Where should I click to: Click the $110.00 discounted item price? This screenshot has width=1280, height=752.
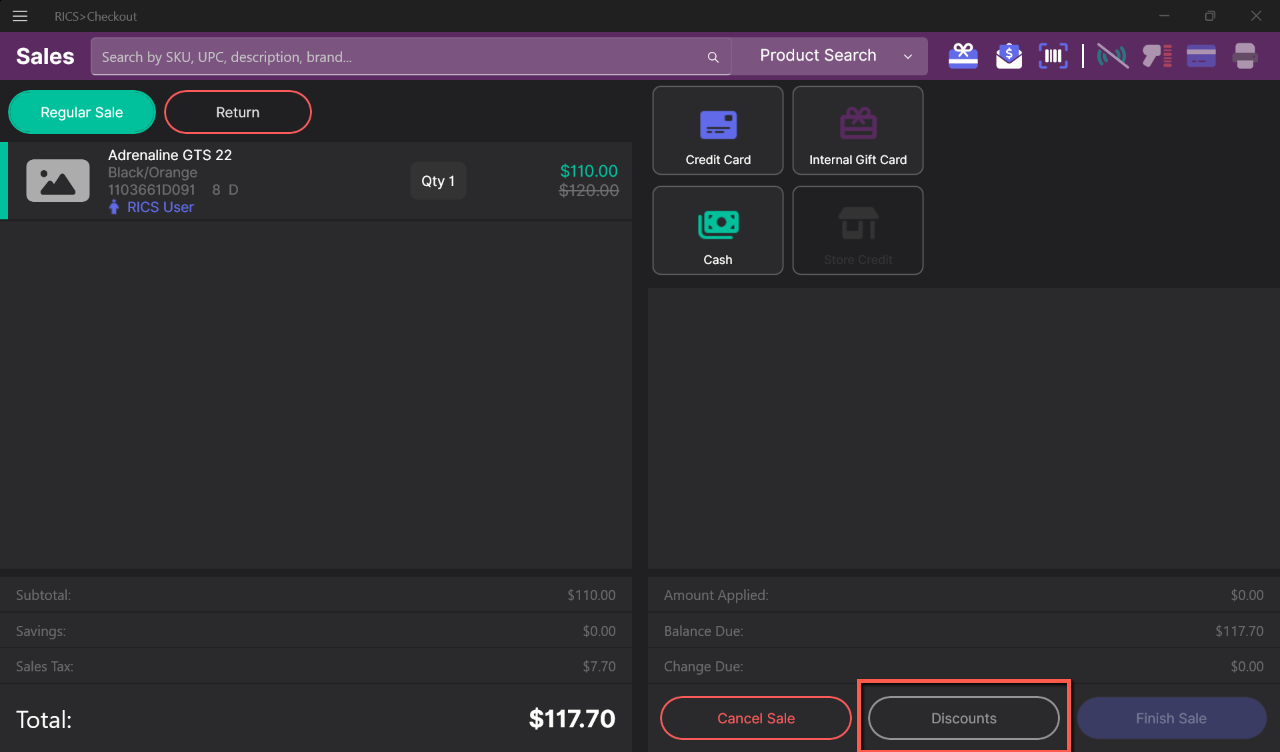[x=589, y=171]
